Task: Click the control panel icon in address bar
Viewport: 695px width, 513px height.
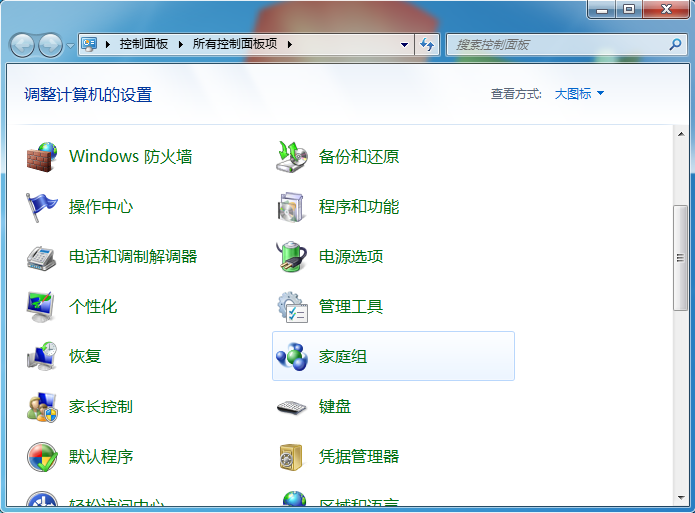Action: (90, 44)
